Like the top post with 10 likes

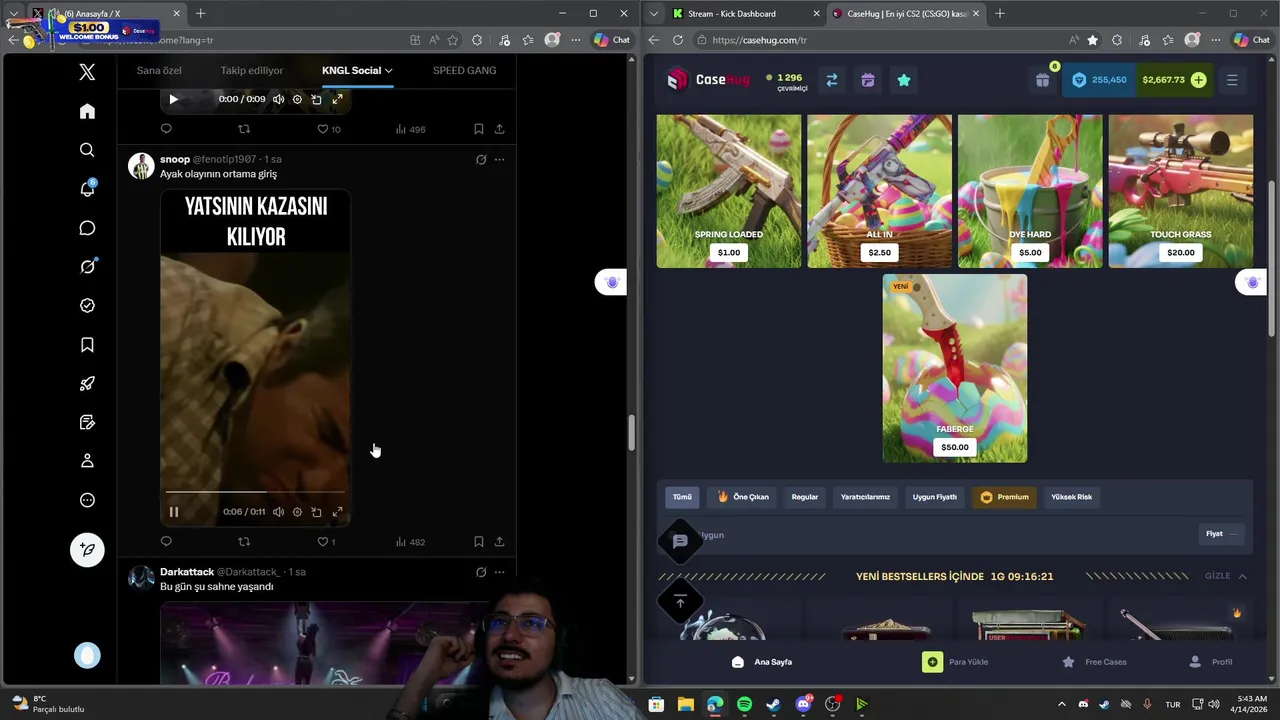click(328, 129)
